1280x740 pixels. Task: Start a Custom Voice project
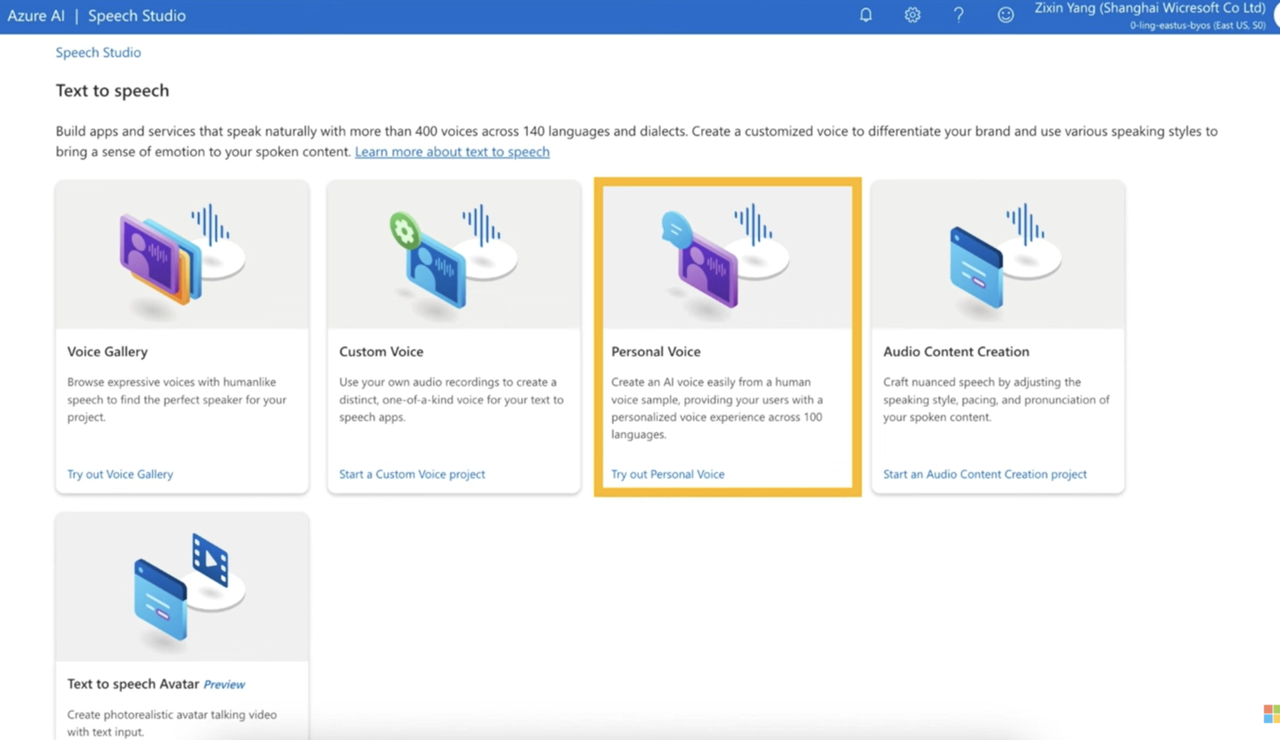(x=411, y=474)
